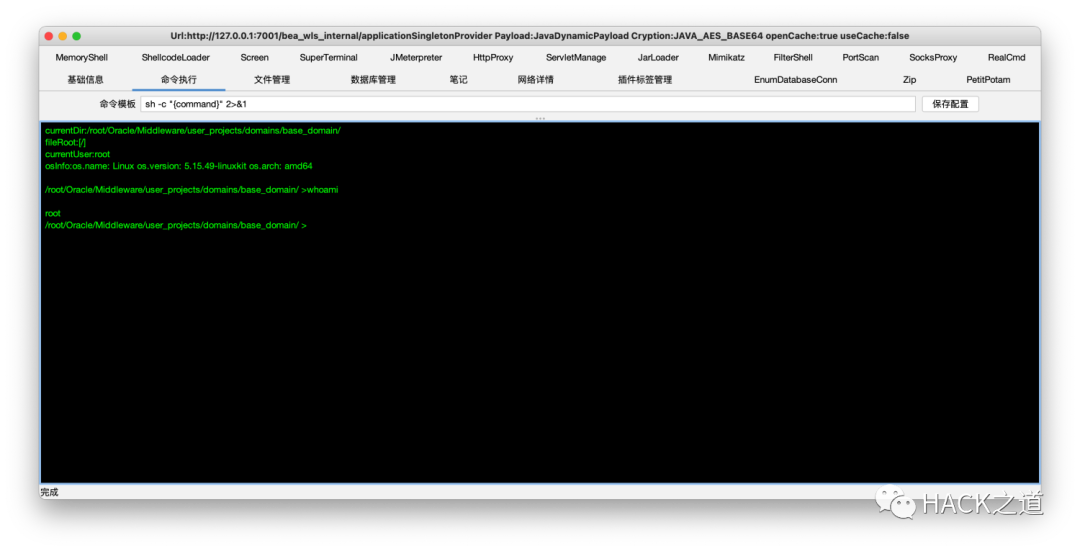Select the 命令执行 tab
Screen dimensions: 1080x551
pos(178,80)
